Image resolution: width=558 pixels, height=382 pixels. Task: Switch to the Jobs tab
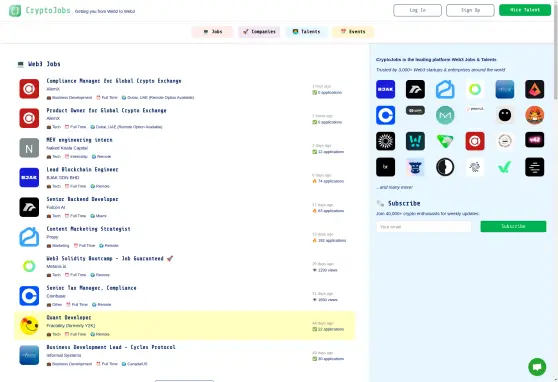coord(212,32)
